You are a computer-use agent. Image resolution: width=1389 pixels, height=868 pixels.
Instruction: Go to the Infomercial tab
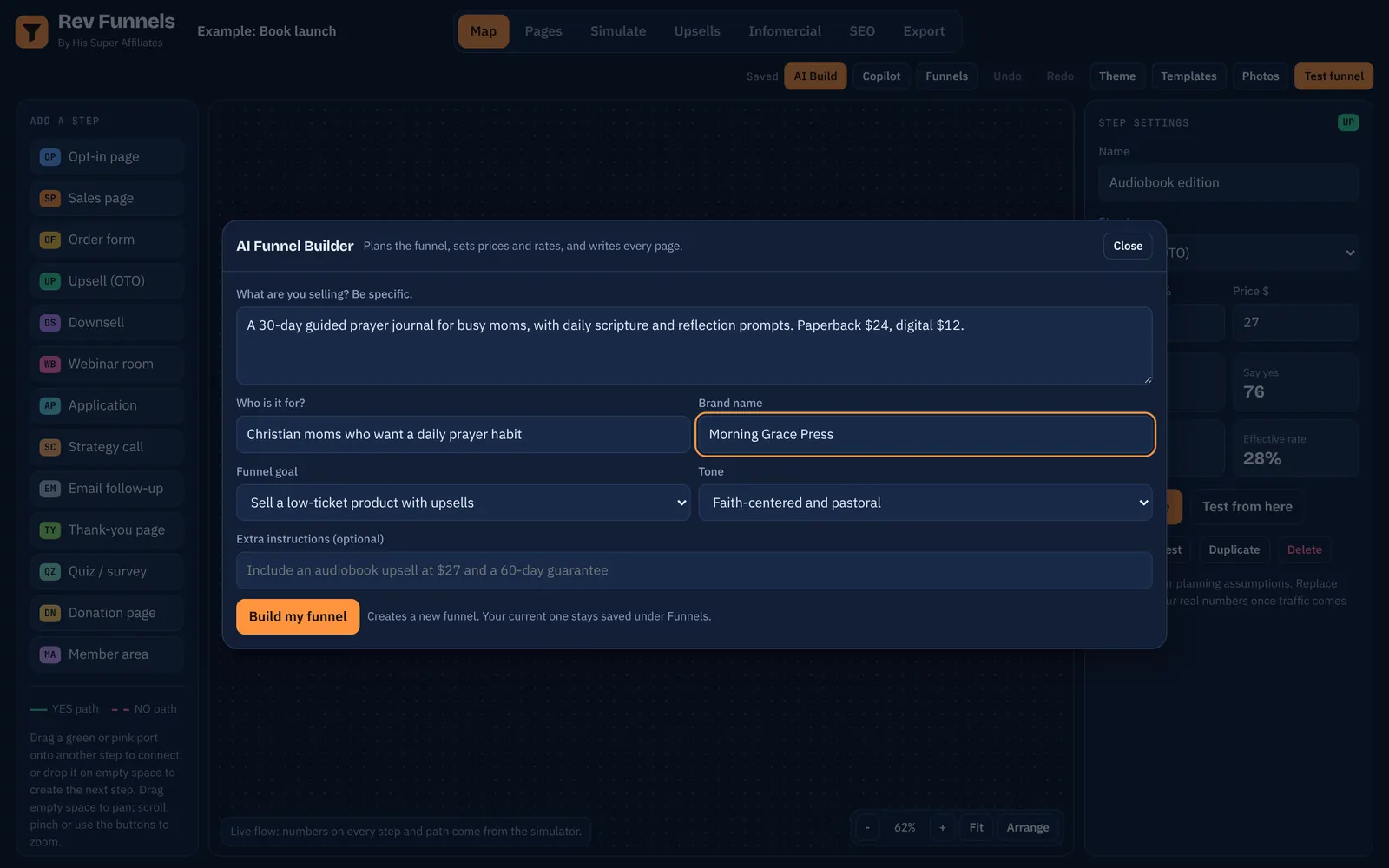(x=785, y=31)
